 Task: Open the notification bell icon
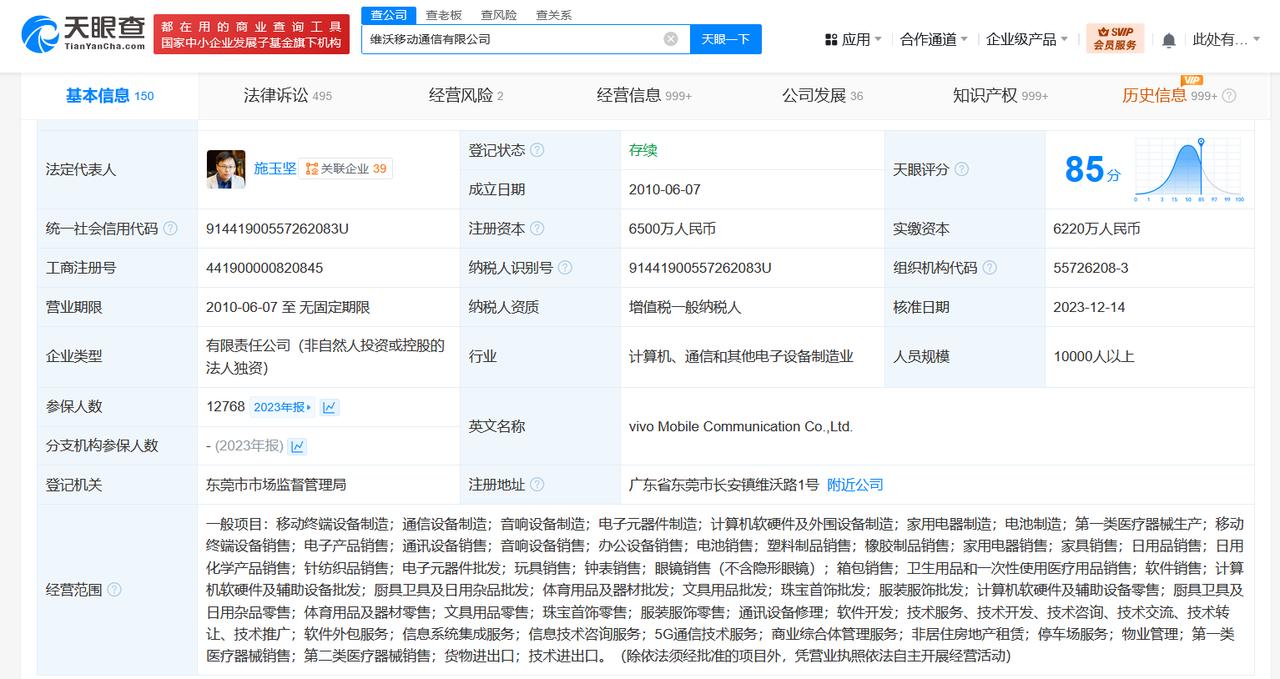tap(1169, 40)
